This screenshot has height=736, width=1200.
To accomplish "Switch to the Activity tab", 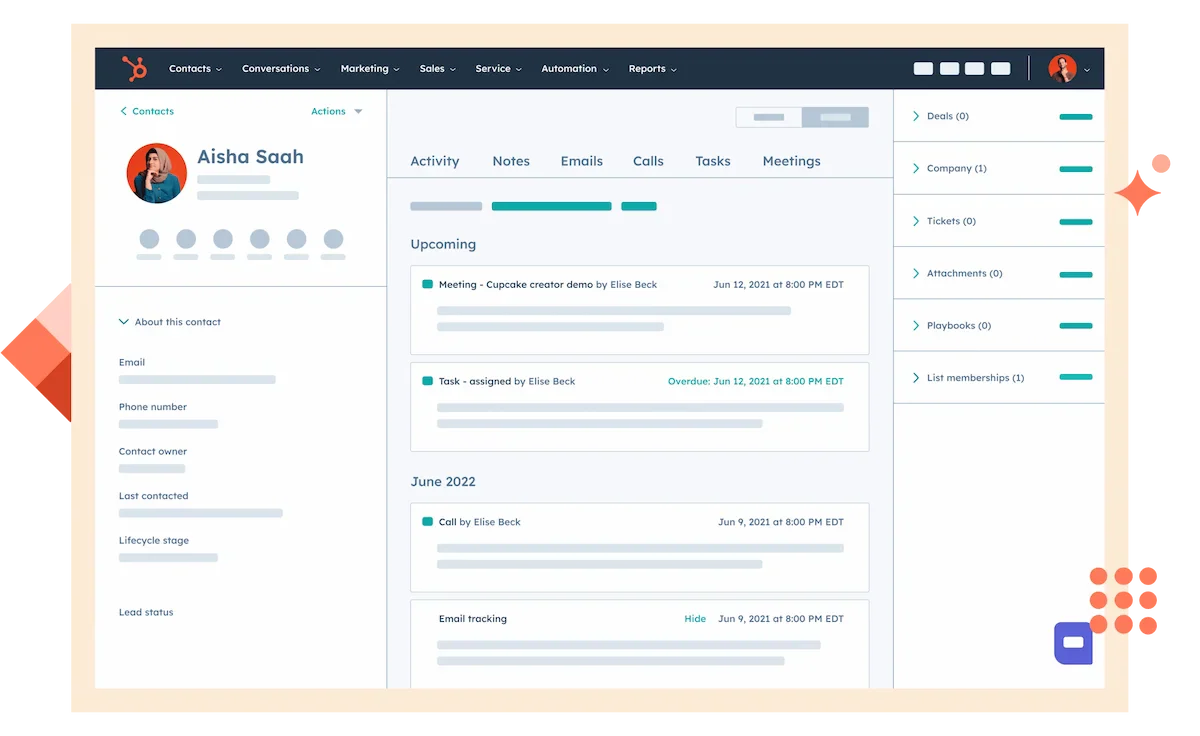I will point(435,161).
